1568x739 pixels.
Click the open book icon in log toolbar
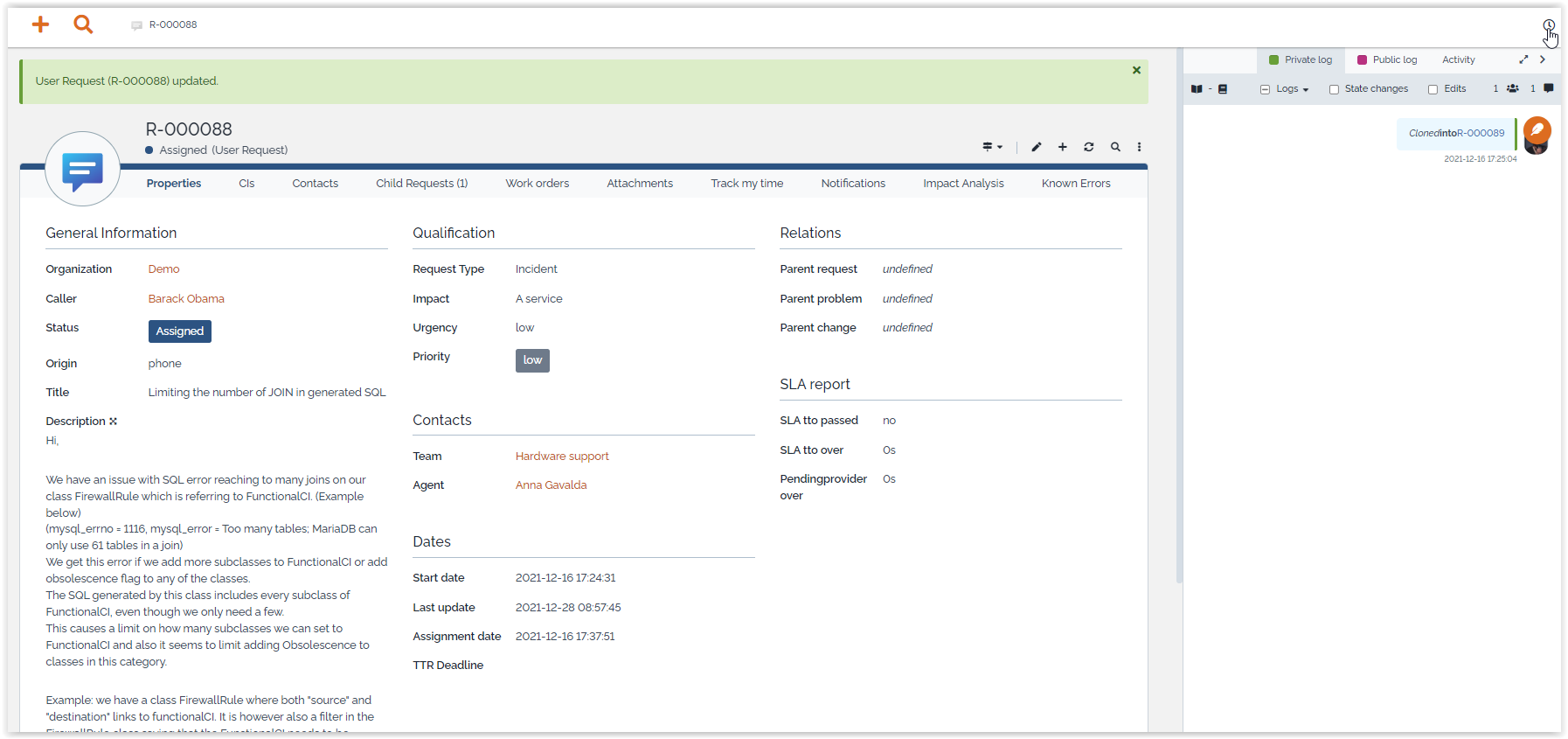(1197, 89)
